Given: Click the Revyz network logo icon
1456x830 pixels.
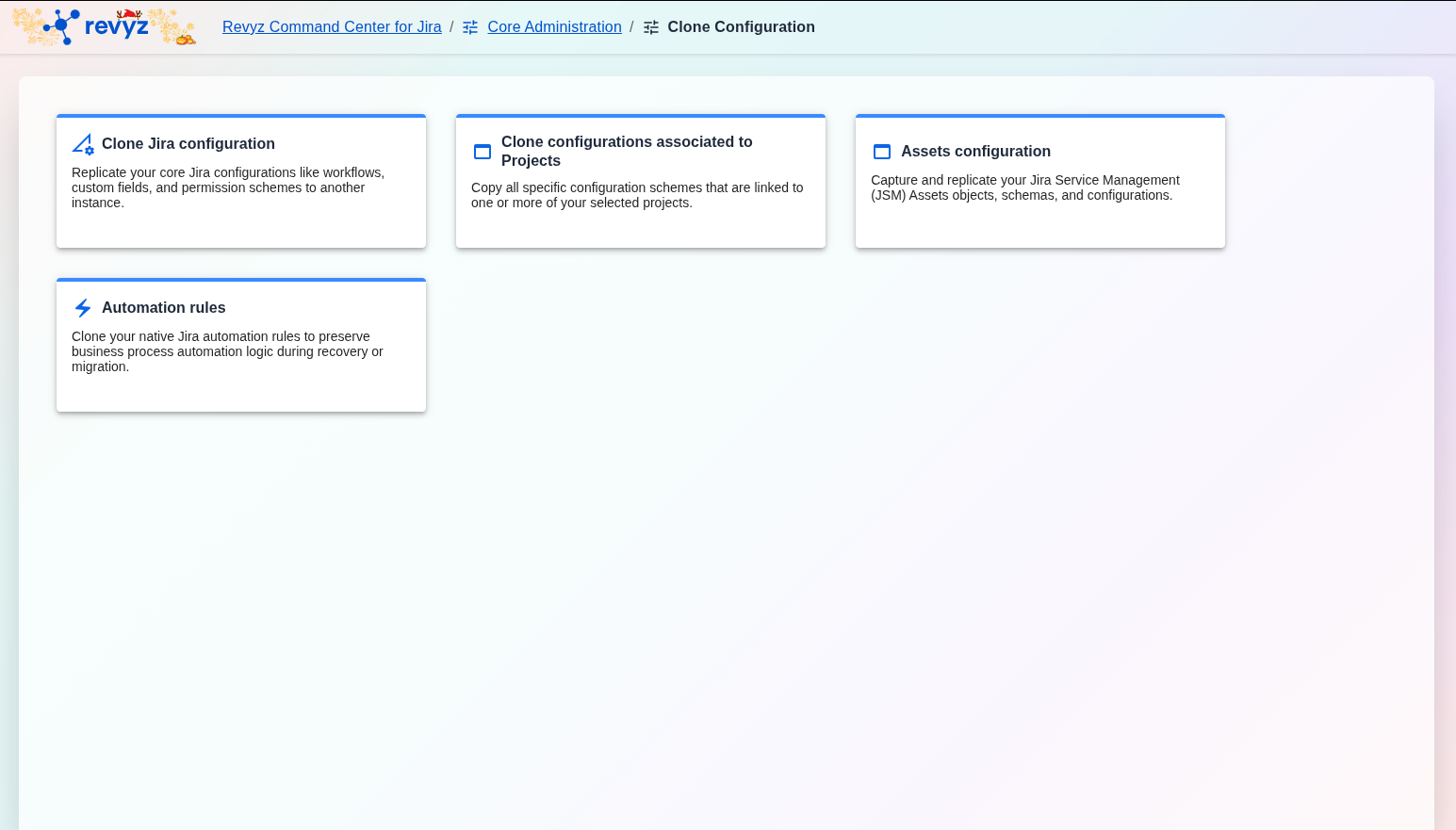Looking at the screenshot, I should [x=61, y=26].
